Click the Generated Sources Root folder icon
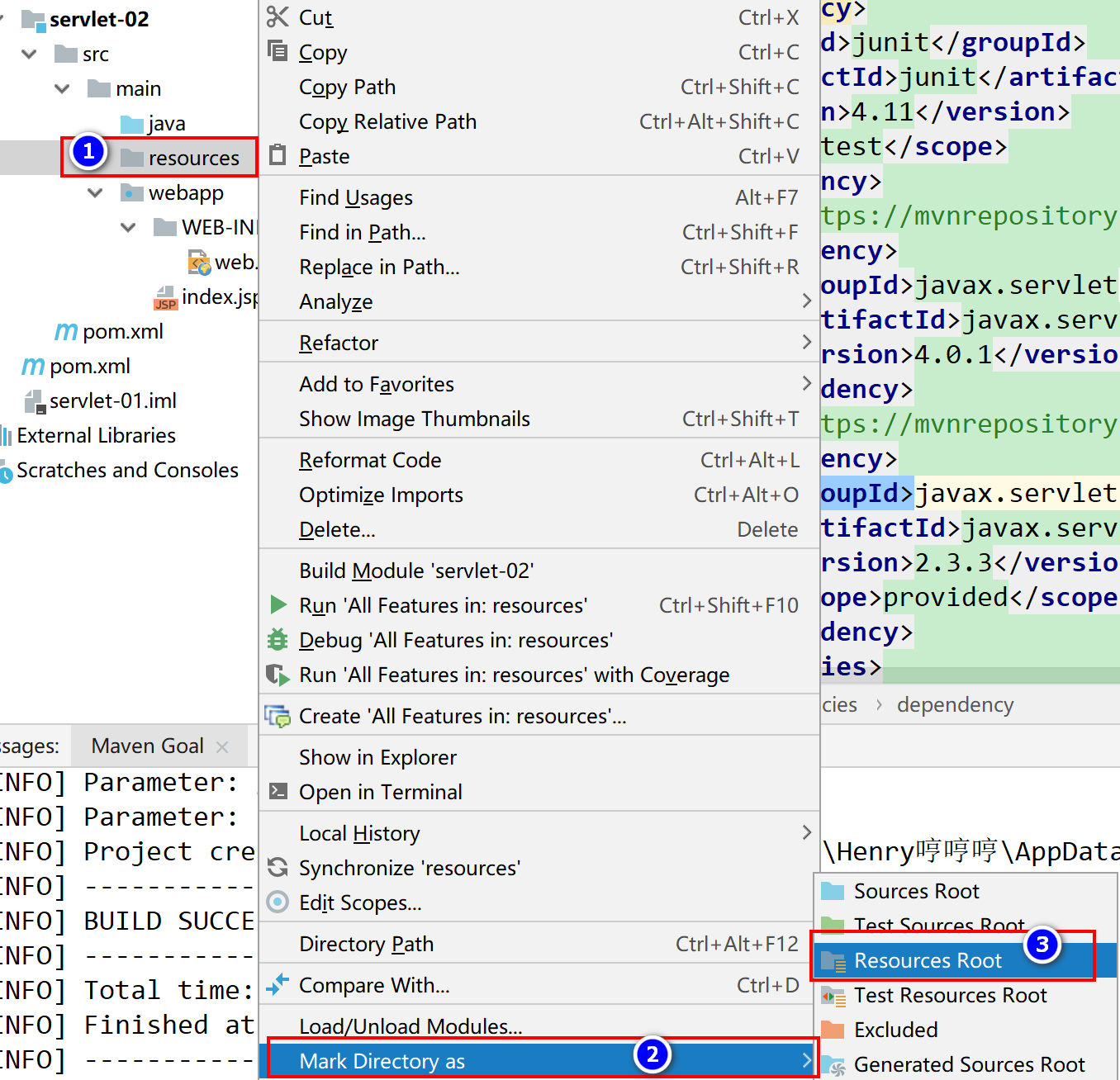Screen dimensions: 1120x1080 coord(833,1065)
